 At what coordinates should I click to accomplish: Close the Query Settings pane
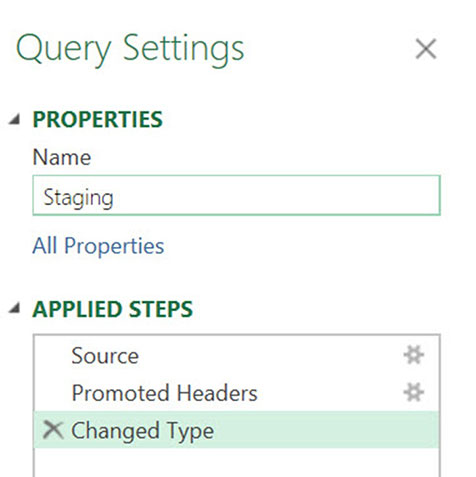(x=426, y=49)
